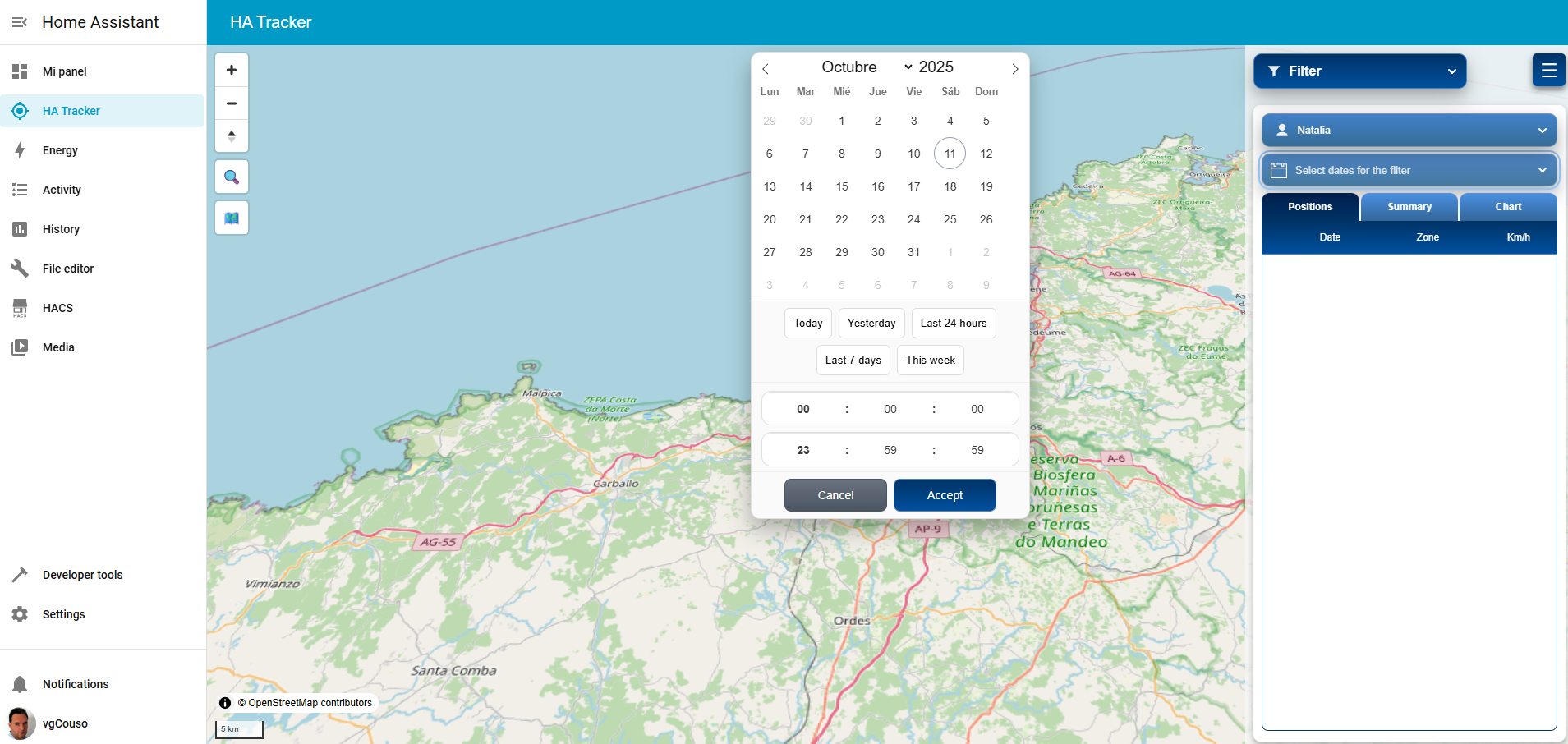Go to next month in calendar
The width and height of the screenshot is (1568, 744).
1015,69
